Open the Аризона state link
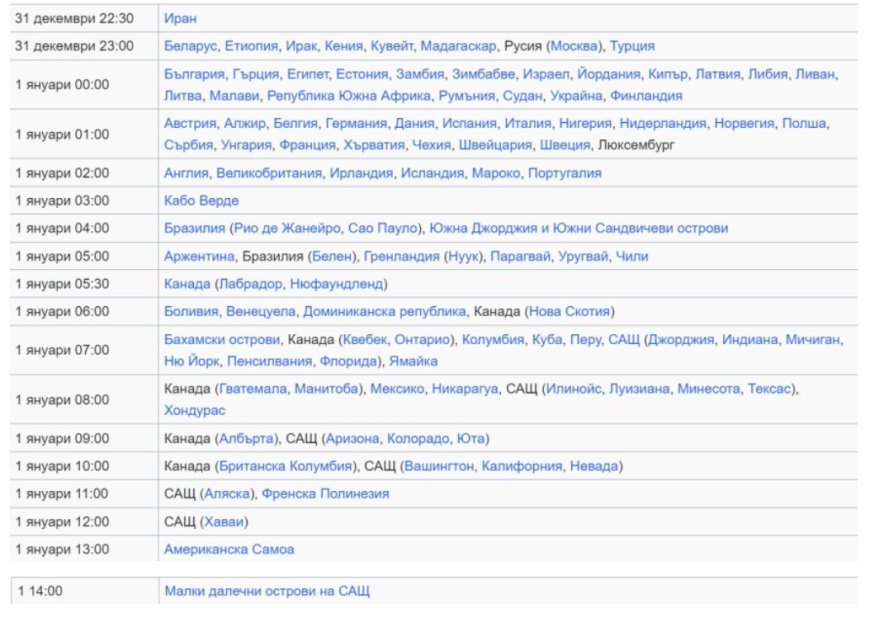Viewport: 870px width, 618px height. (353, 438)
